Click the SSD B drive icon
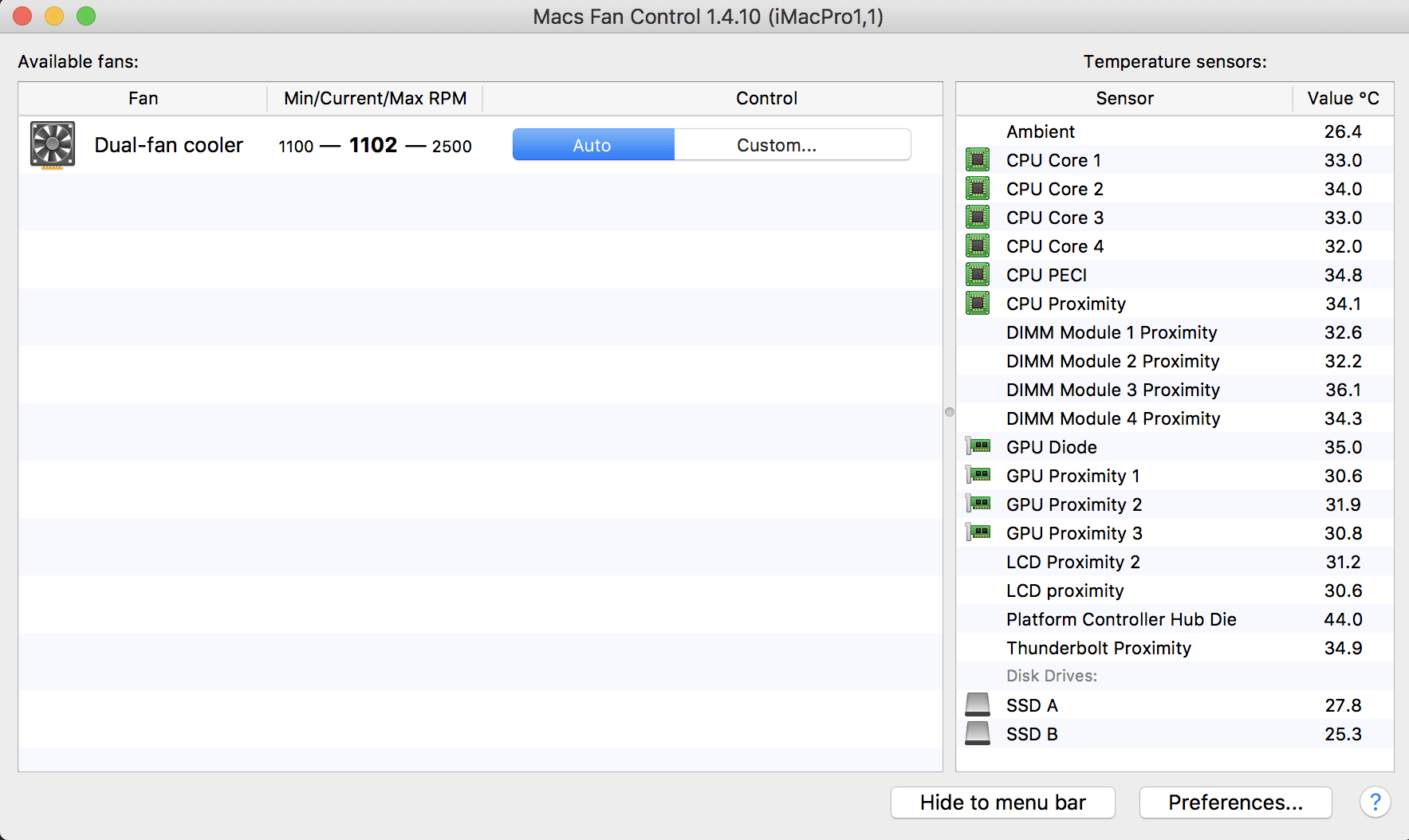Screen dimensions: 1409x840 tap(977, 733)
